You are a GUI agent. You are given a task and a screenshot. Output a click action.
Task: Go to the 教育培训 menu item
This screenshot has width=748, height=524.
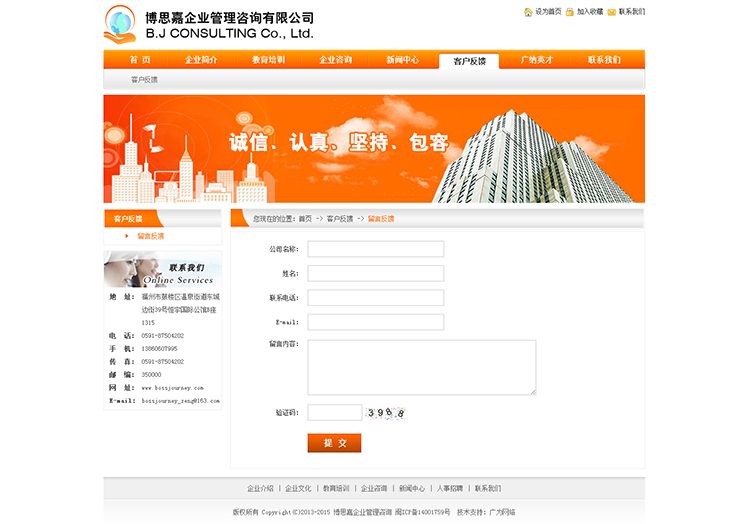pos(268,60)
